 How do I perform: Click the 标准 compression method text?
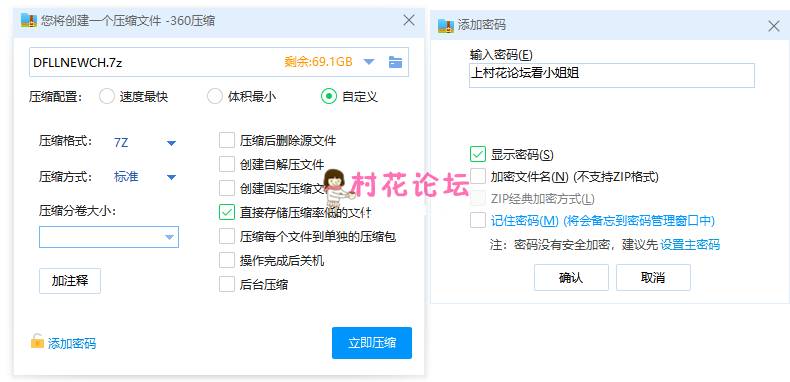126,177
